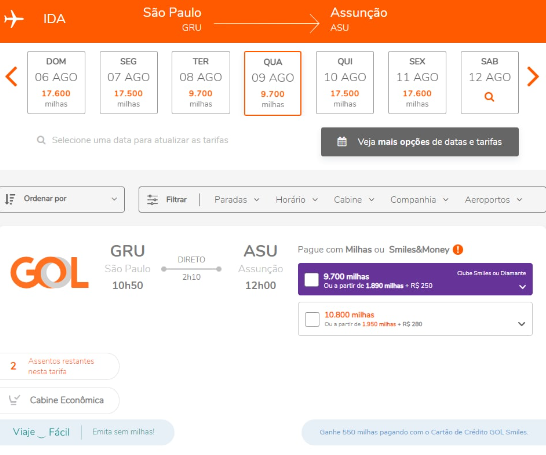This screenshot has width=546, height=455.
Task: Select QUA 09 AGO date tab
Action: coord(273,83)
